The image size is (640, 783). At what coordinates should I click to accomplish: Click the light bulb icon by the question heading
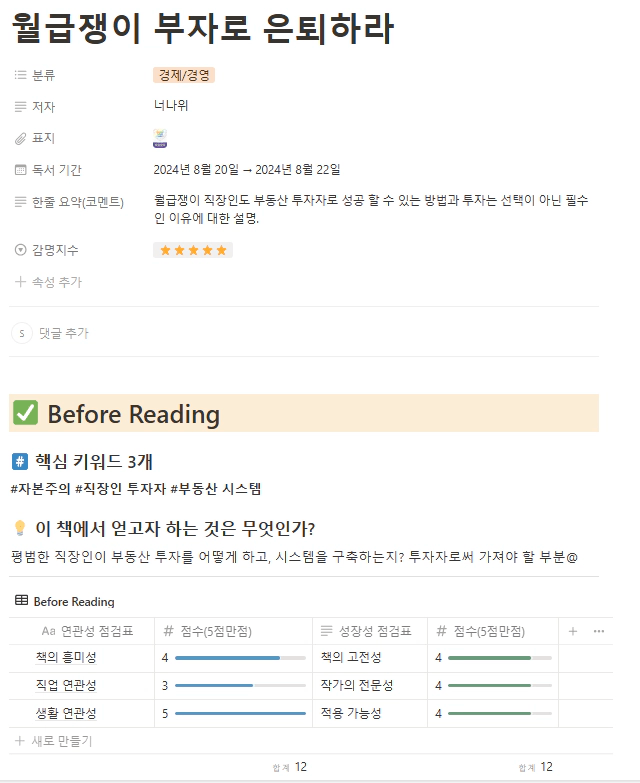[20, 528]
